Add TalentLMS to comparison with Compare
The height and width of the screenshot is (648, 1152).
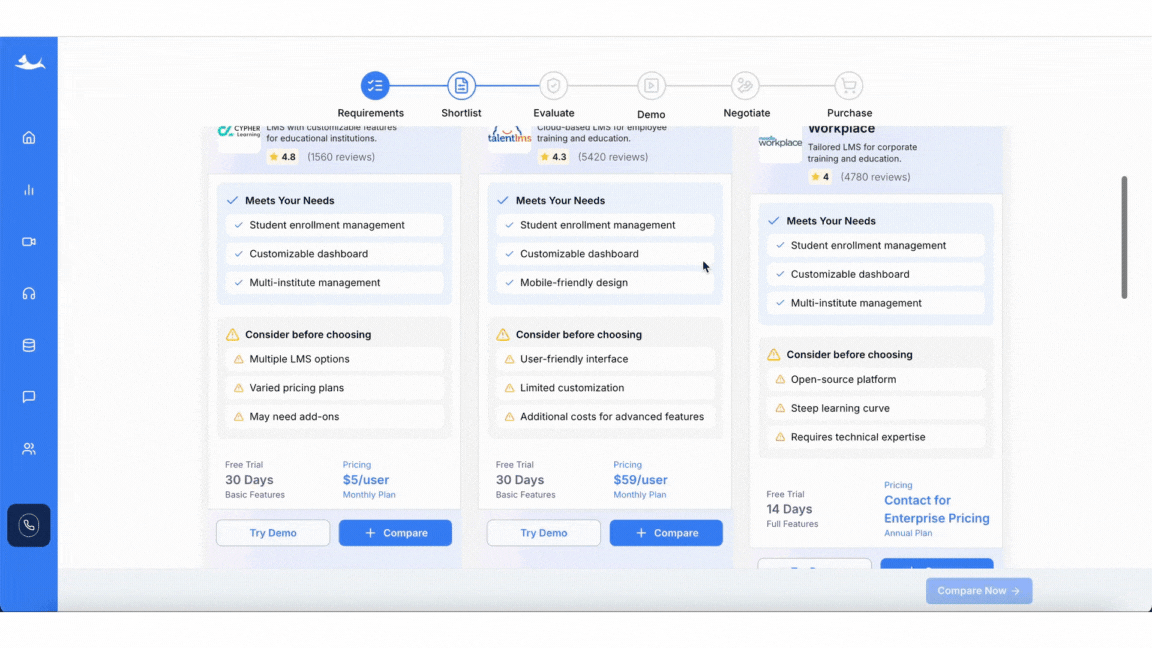(x=666, y=533)
